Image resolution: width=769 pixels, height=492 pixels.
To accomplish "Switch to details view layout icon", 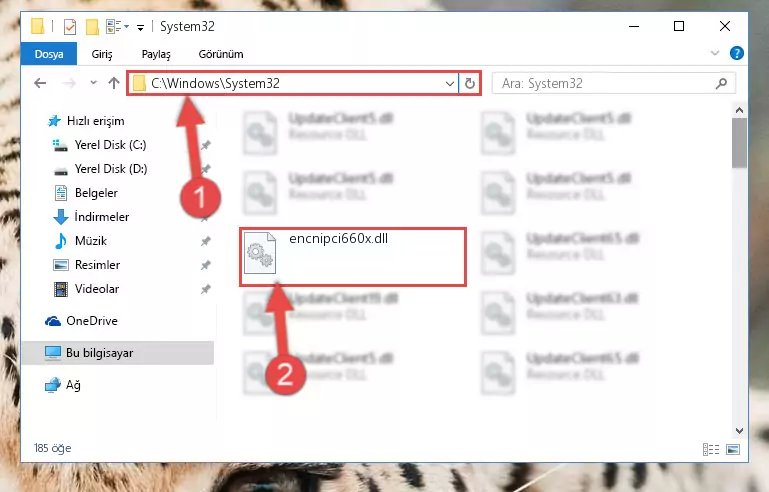I will coord(711,449).
